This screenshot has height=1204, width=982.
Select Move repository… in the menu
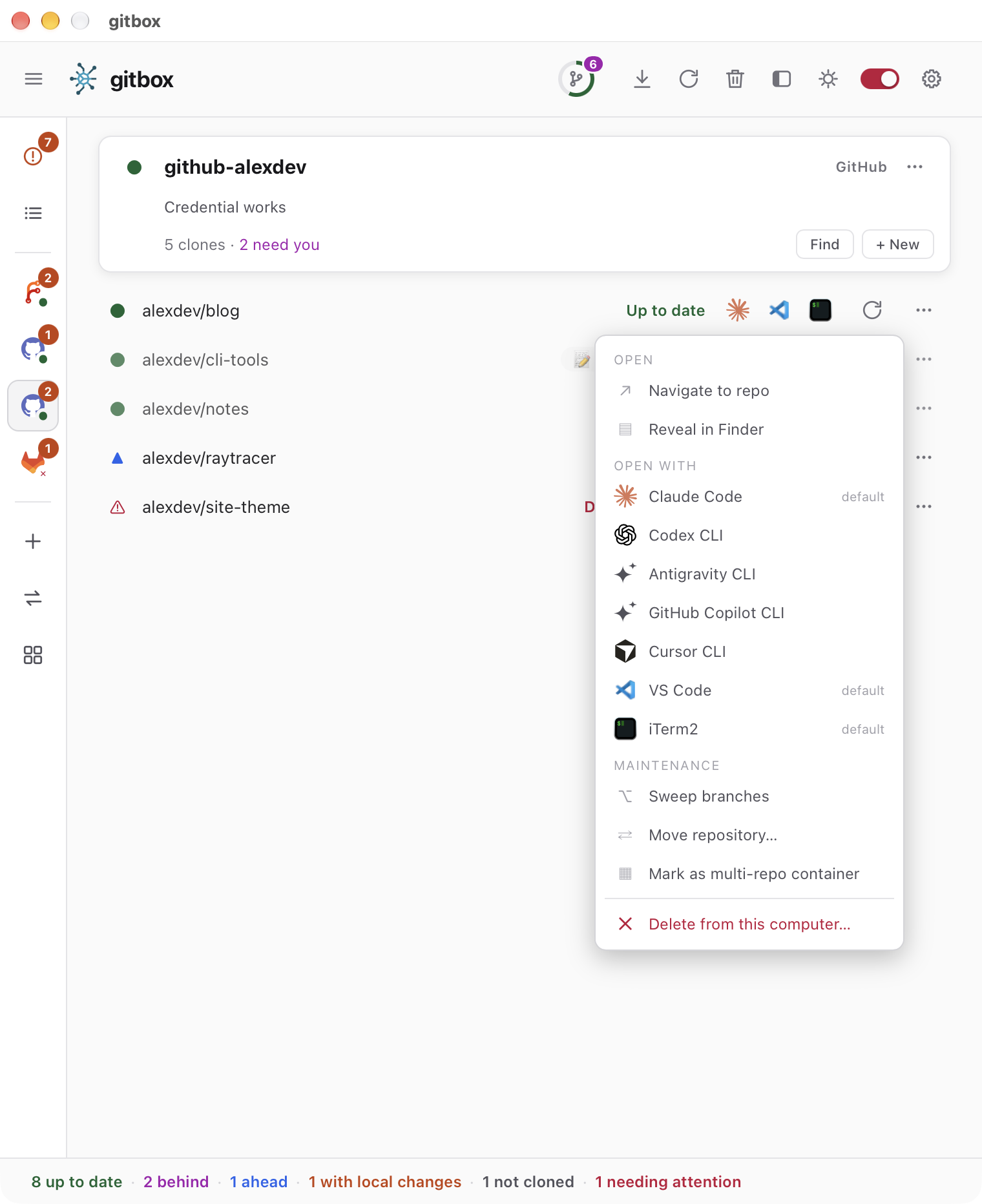[749, 835]
